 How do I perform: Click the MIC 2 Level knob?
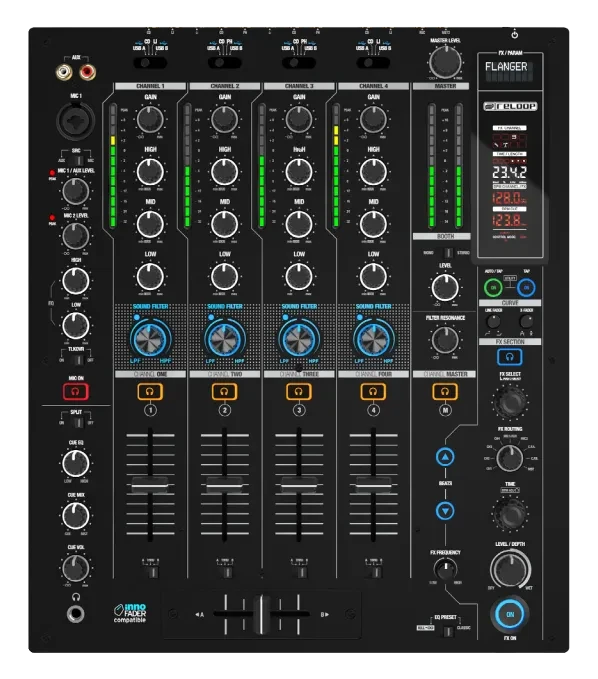pyautogui.click(x=76, y=236)
